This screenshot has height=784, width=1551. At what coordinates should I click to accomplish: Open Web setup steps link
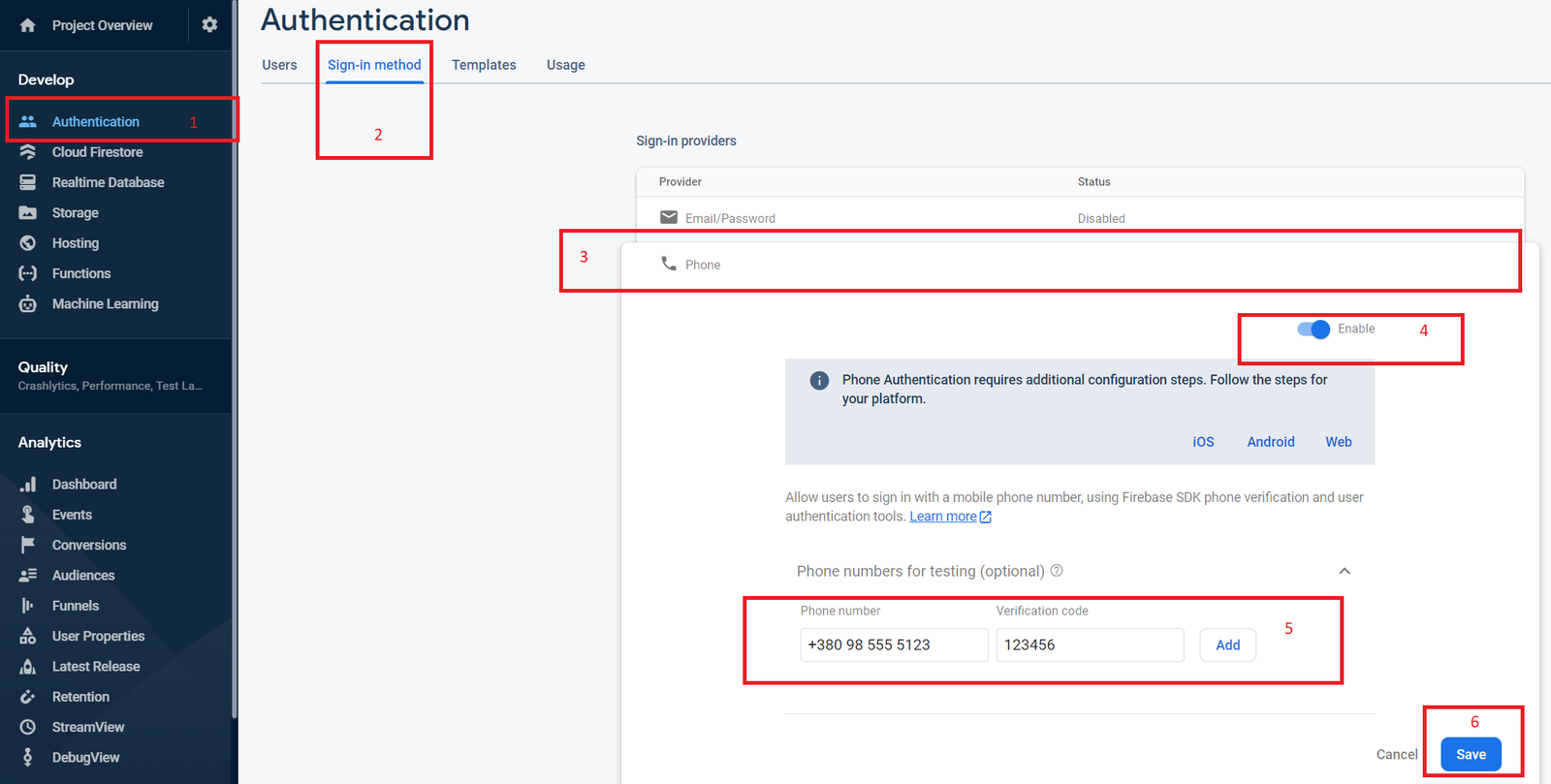pyautogui.click(x=1339, y=442)
